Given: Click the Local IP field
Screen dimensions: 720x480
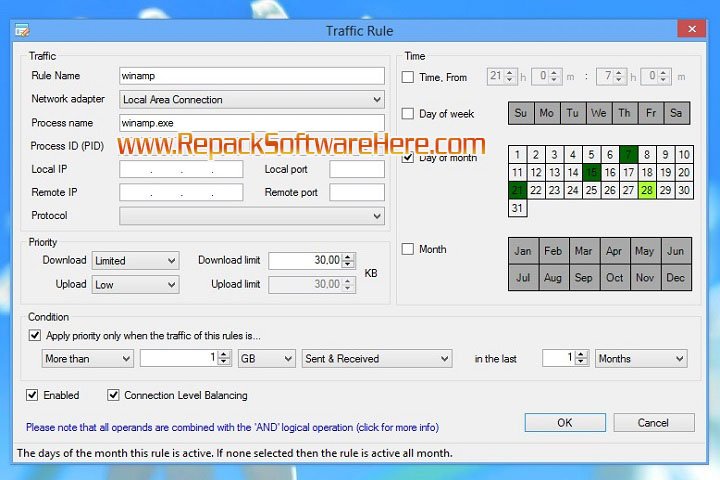Looking at the screenshot, I should [x=181, y=169].
